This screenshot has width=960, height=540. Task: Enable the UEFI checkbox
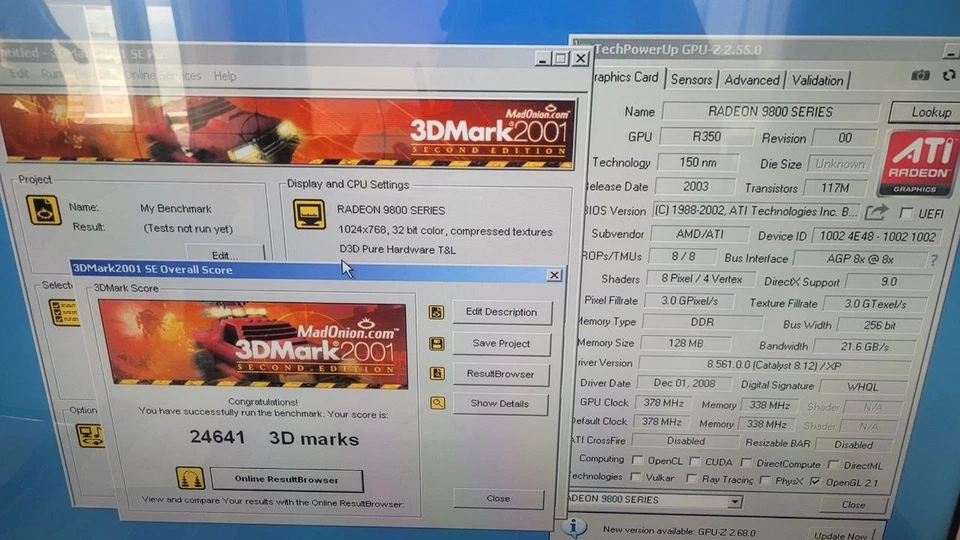(x=906, y=213)
